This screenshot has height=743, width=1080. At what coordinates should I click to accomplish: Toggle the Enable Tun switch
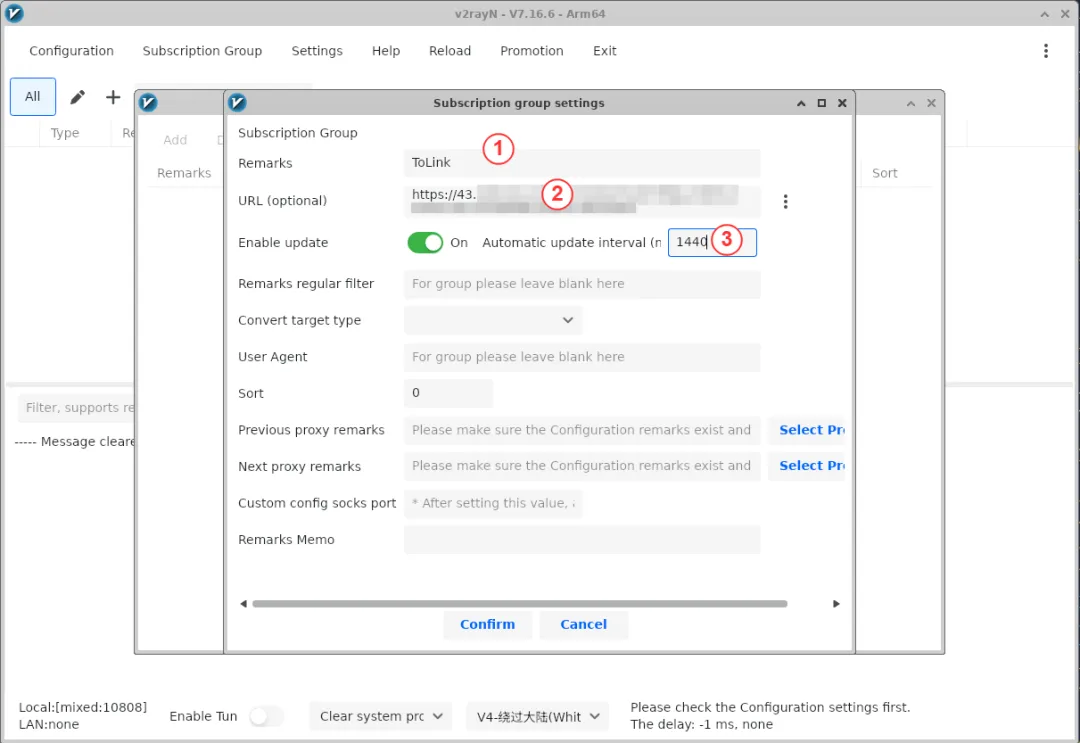click(266, 717)
